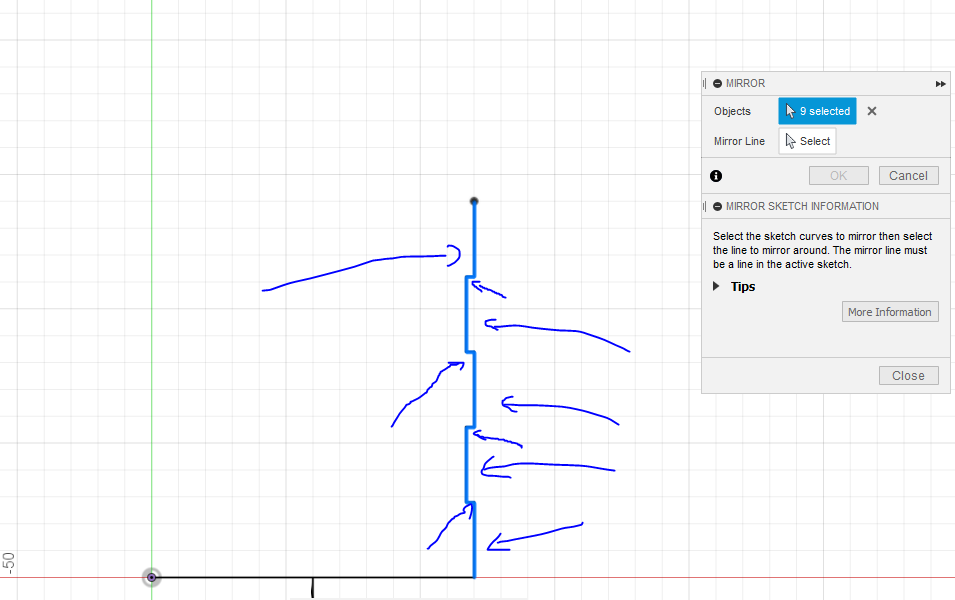Image resolution: width=955 pixels, height=600 pixels.
Task: Choose the Mirror Line Select button
Action: (x=807, y=141)
